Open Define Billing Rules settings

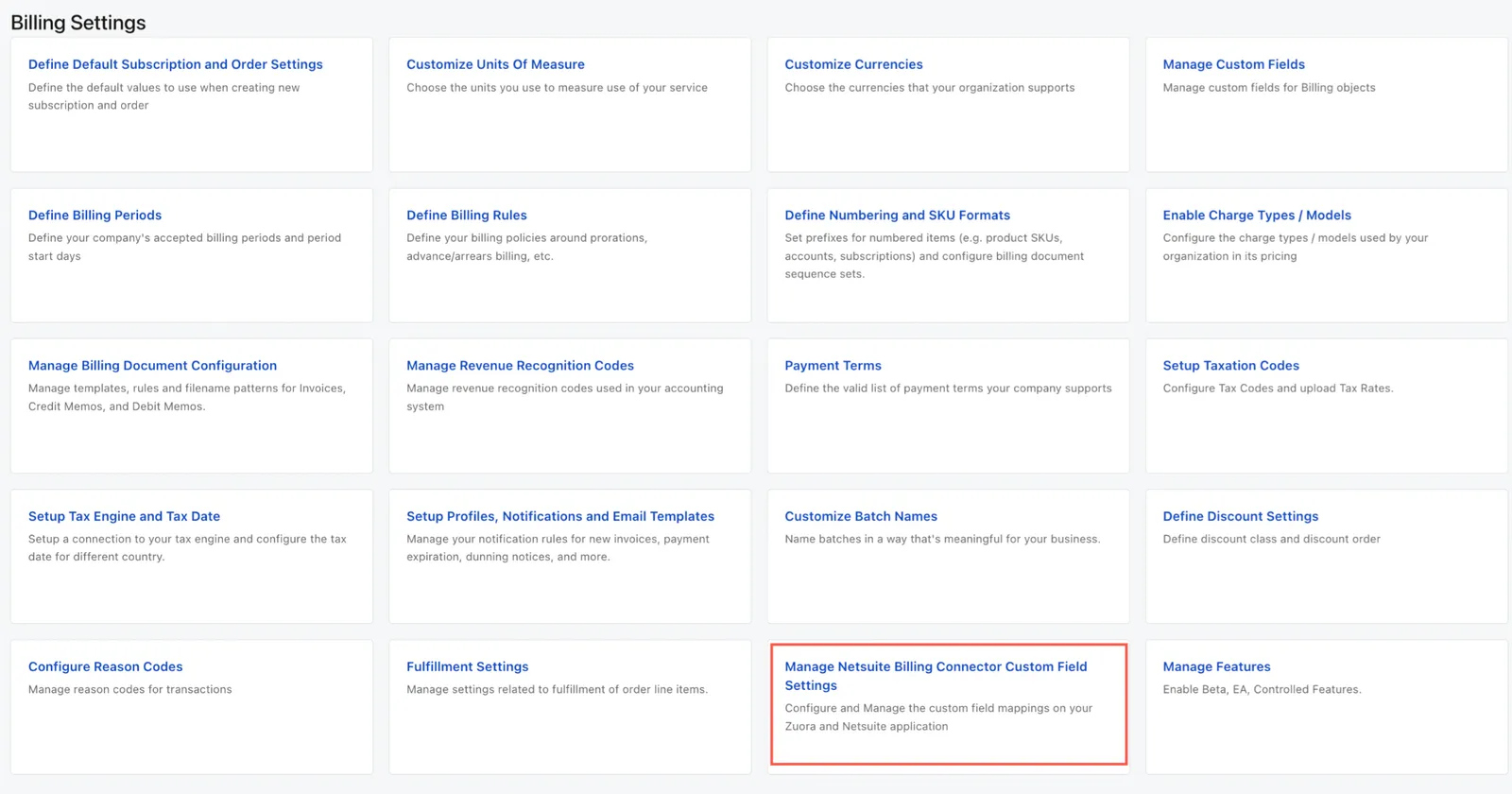[467, 216]
